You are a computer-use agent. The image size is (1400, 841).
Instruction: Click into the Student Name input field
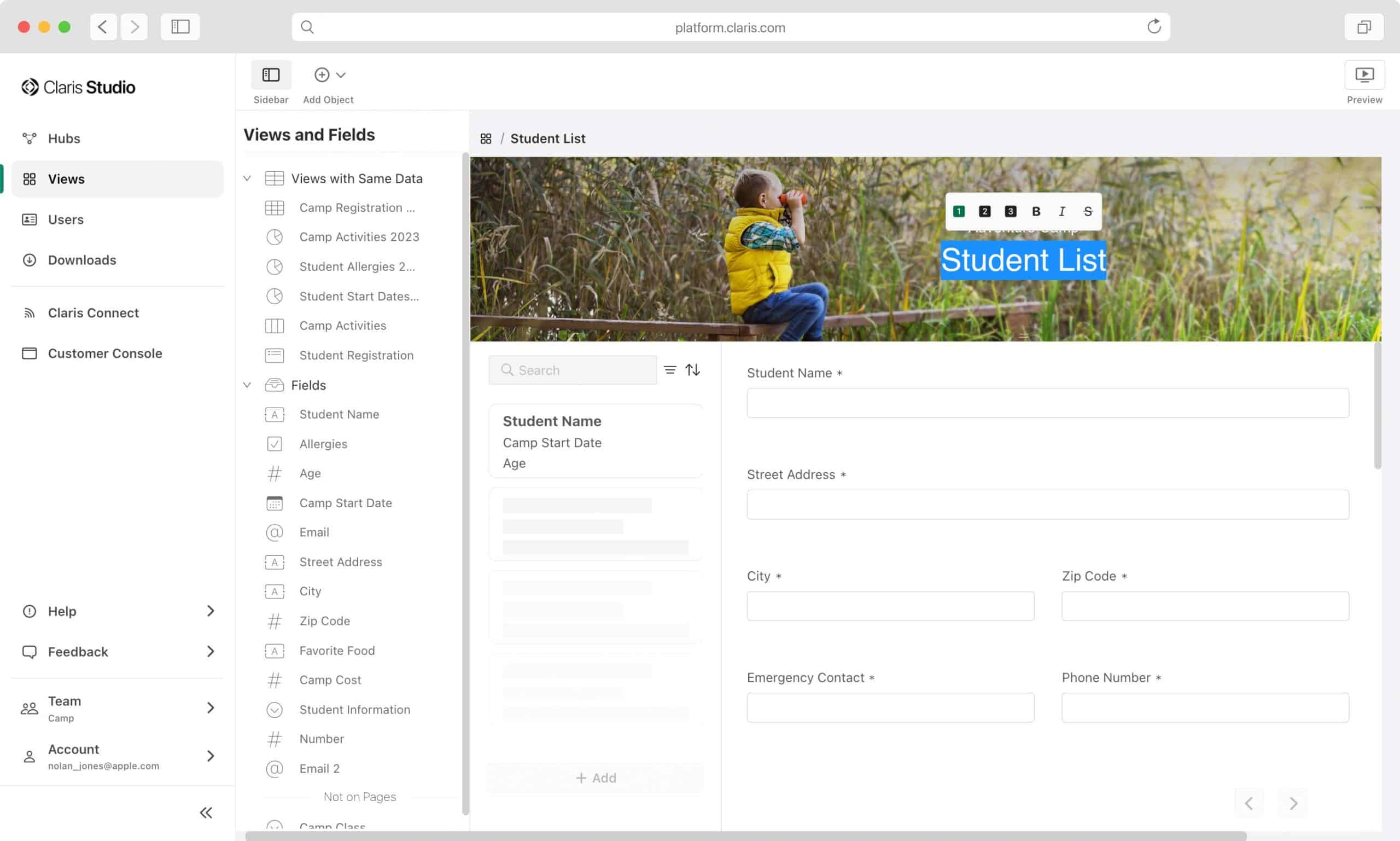coord(1047,403)
